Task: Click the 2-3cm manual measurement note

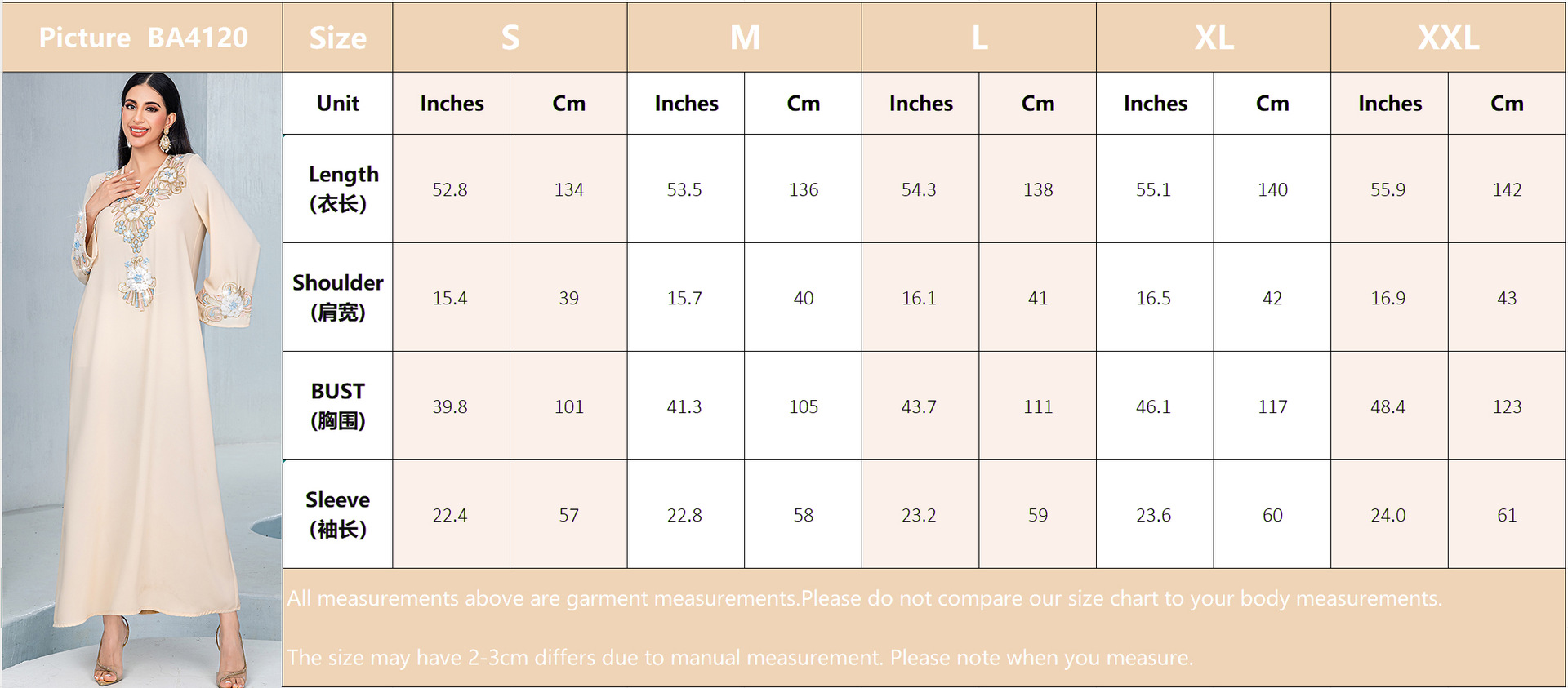Action: [740, 657]
